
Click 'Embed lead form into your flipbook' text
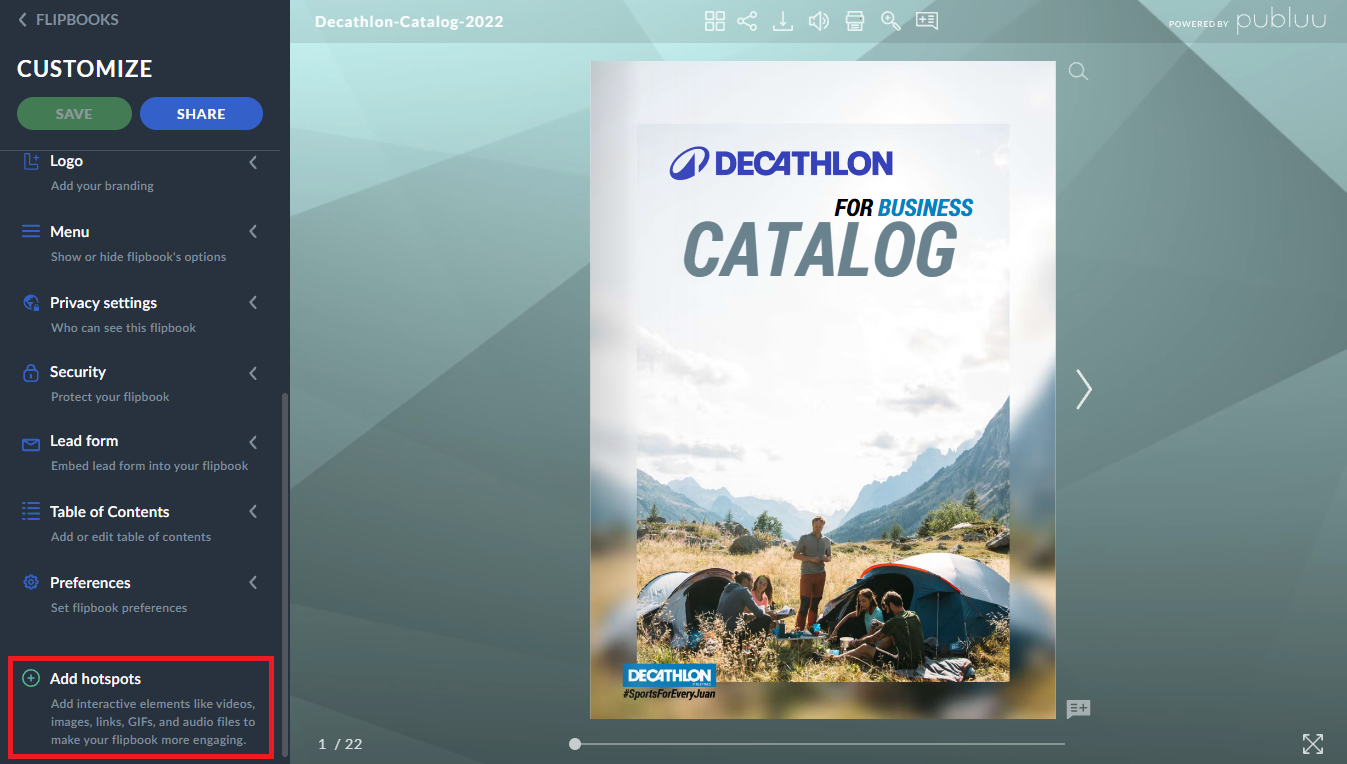pos(150,466)
